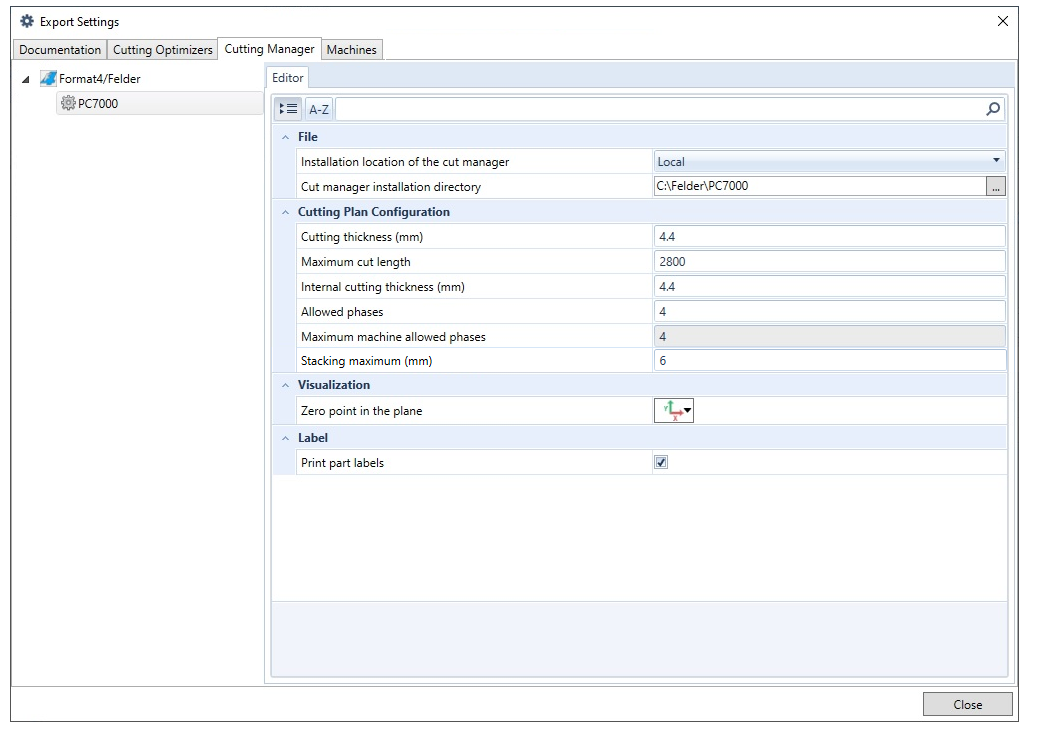
Task: Switch to the Cutting Optimizers tab
Action: [x=163, y=50]
